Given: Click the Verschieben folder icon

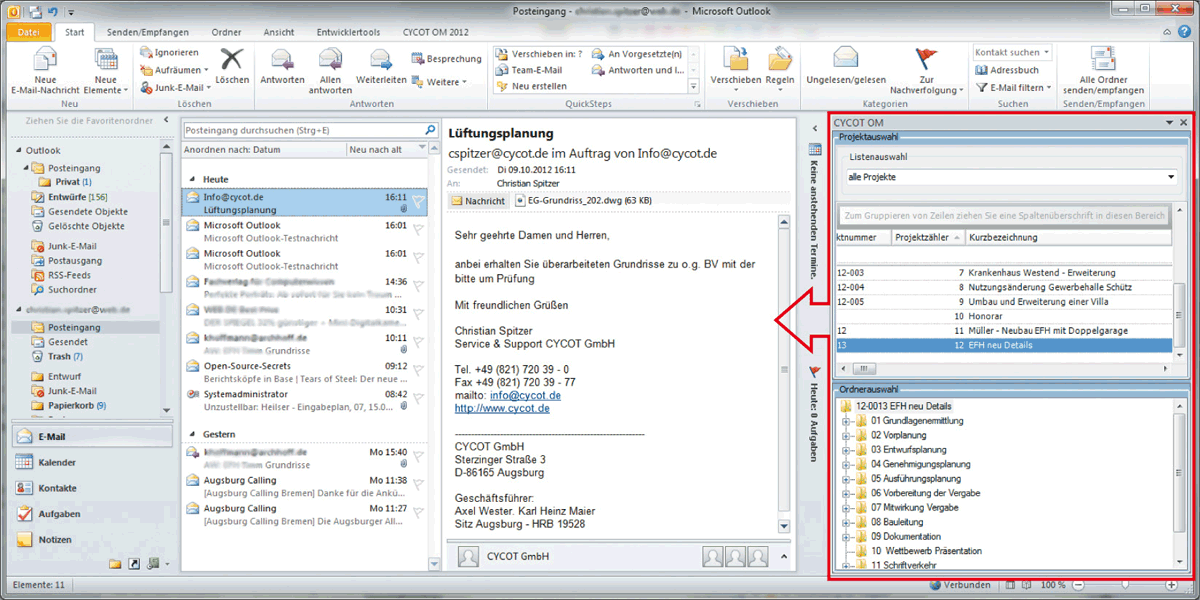Looking at the screenshot, I should click(736, 58).
